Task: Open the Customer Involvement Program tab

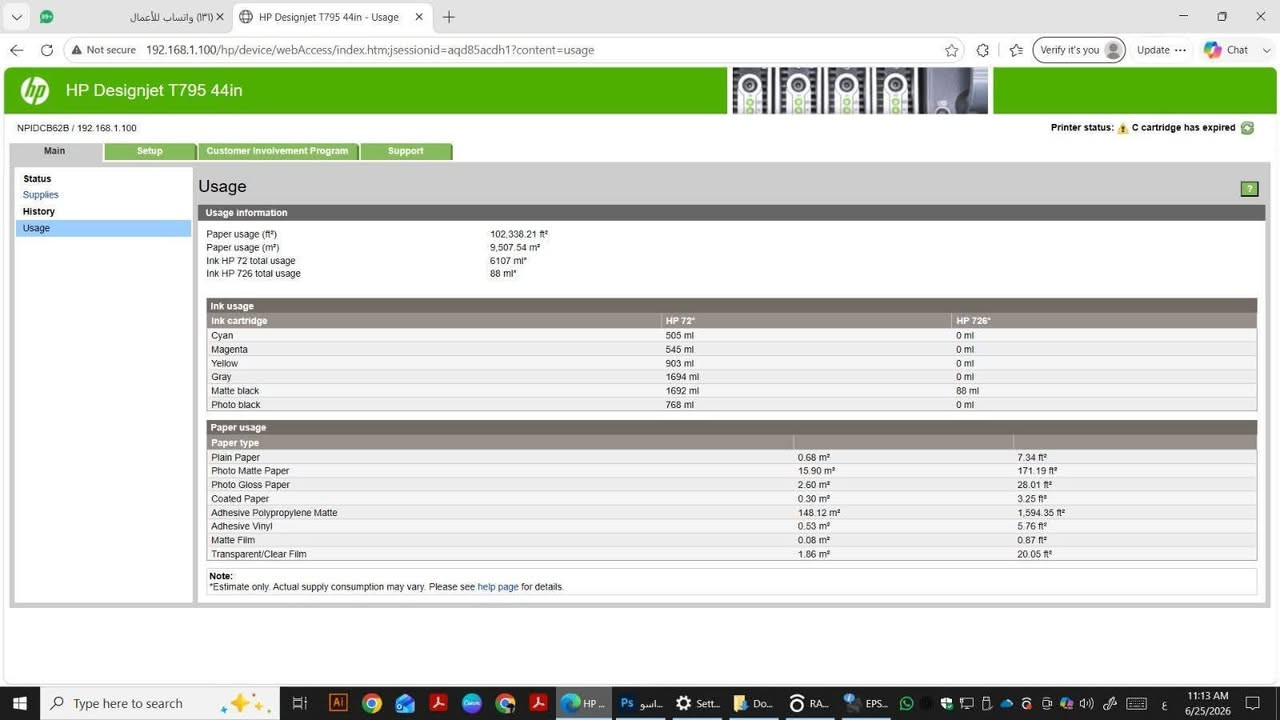Action: 277,151
